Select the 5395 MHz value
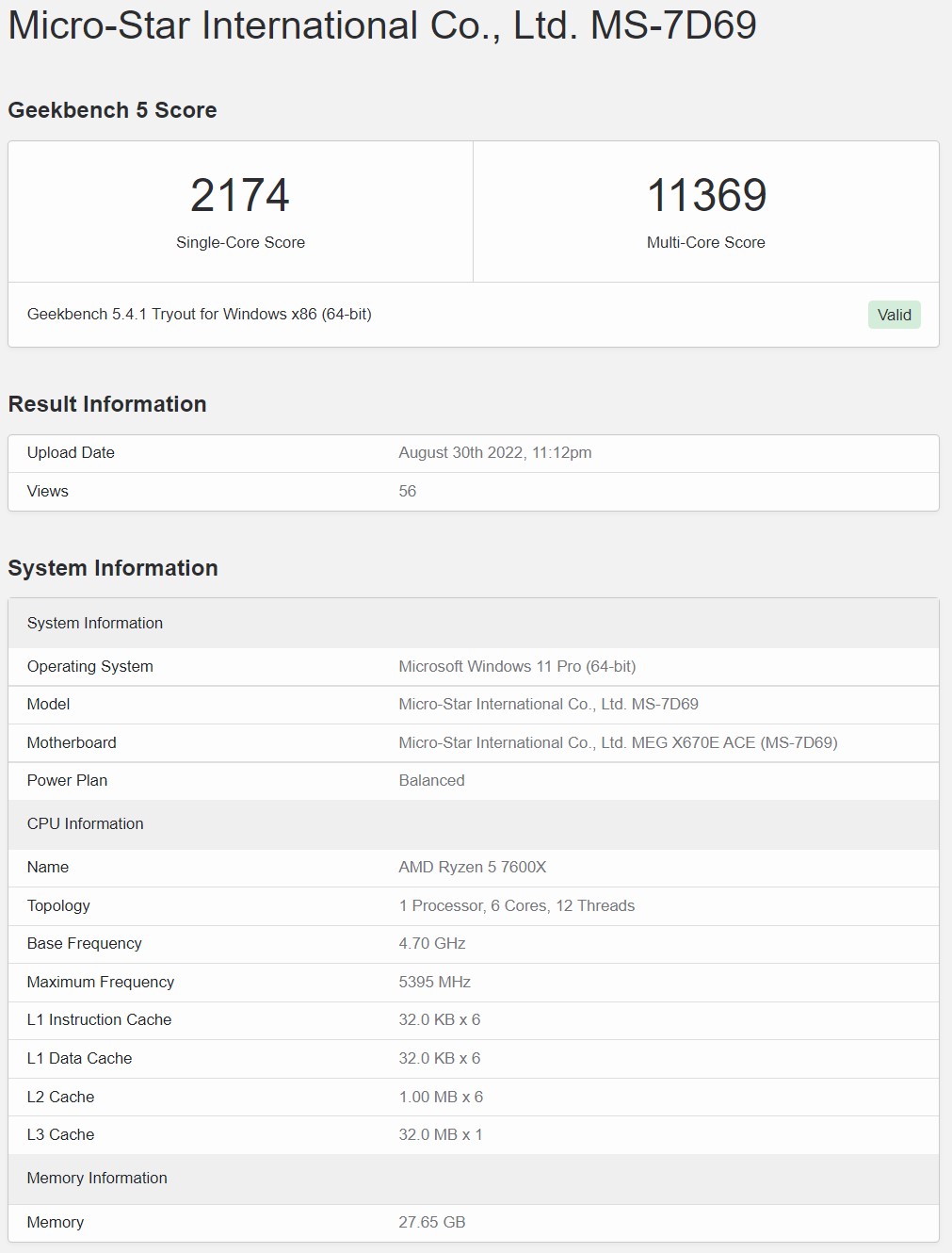Viewport: 952px width, 1253px height. (434, 982)
